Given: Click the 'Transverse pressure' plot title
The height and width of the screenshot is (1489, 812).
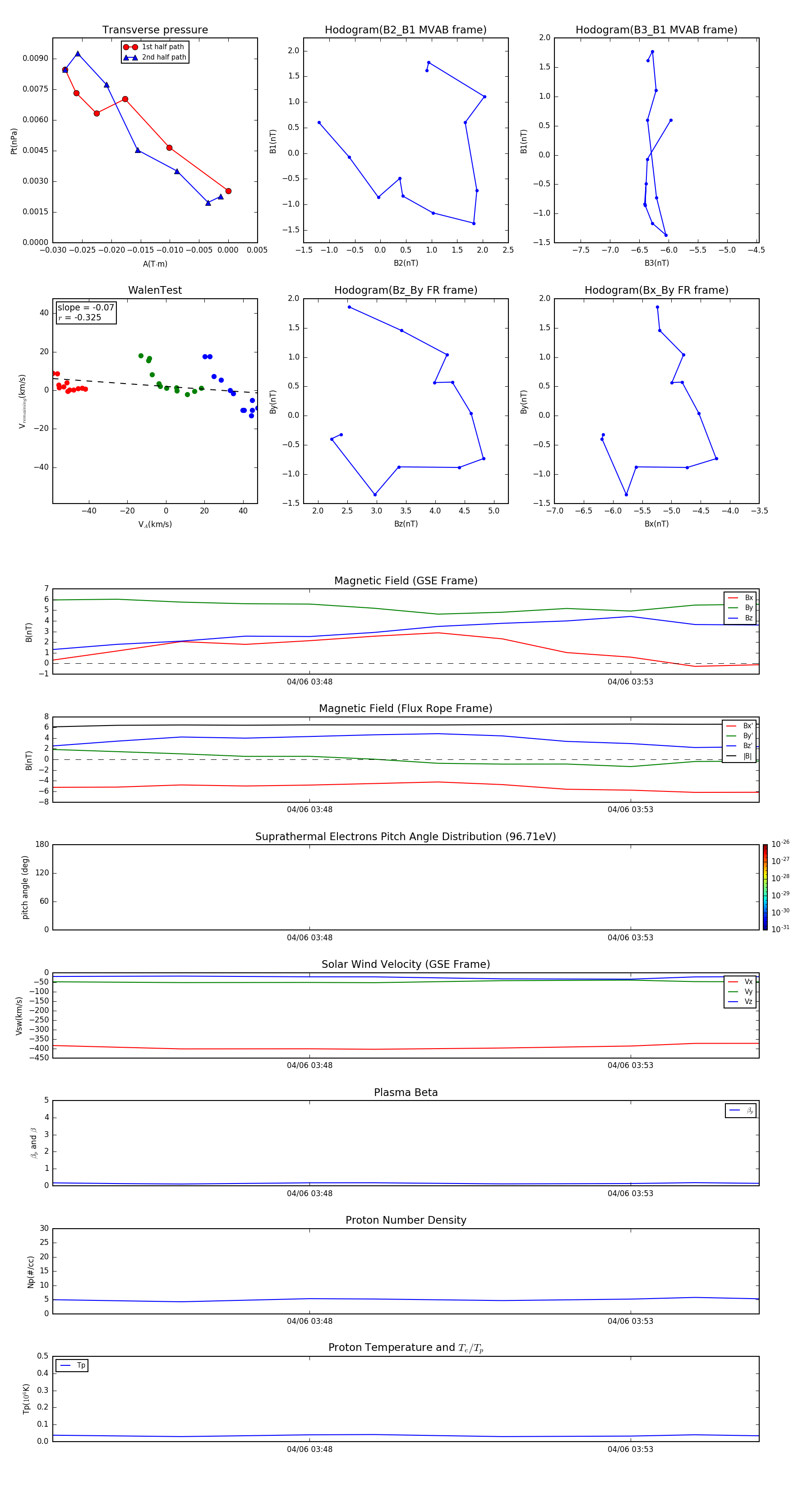Looking at the screenshot, I should (155, 29).
